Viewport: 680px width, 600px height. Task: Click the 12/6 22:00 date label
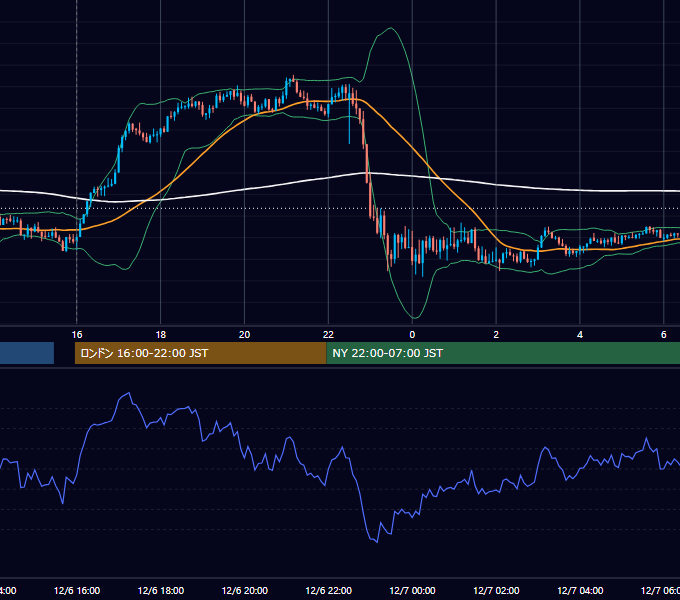[329, 590]
